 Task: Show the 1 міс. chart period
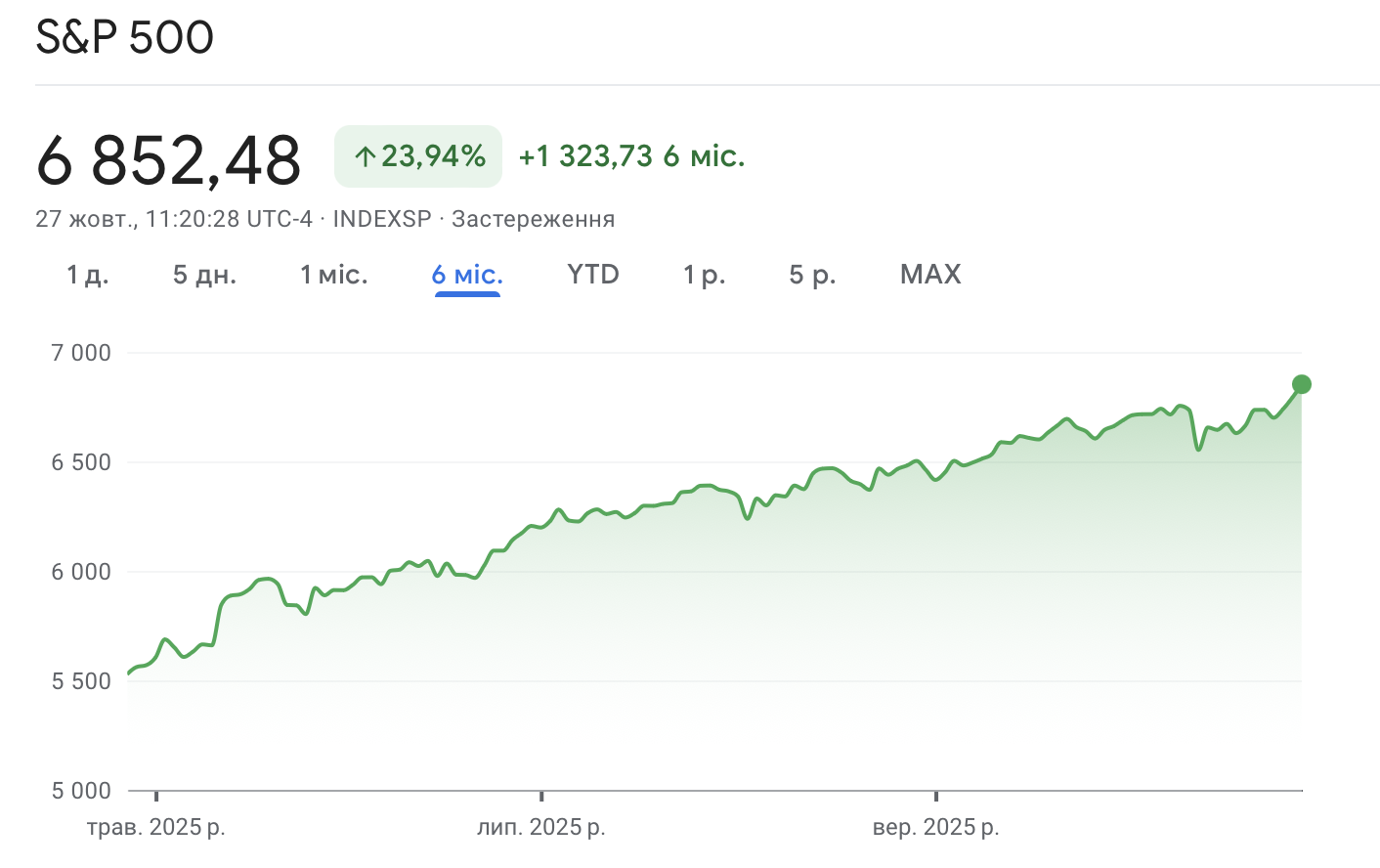[333, 275]
